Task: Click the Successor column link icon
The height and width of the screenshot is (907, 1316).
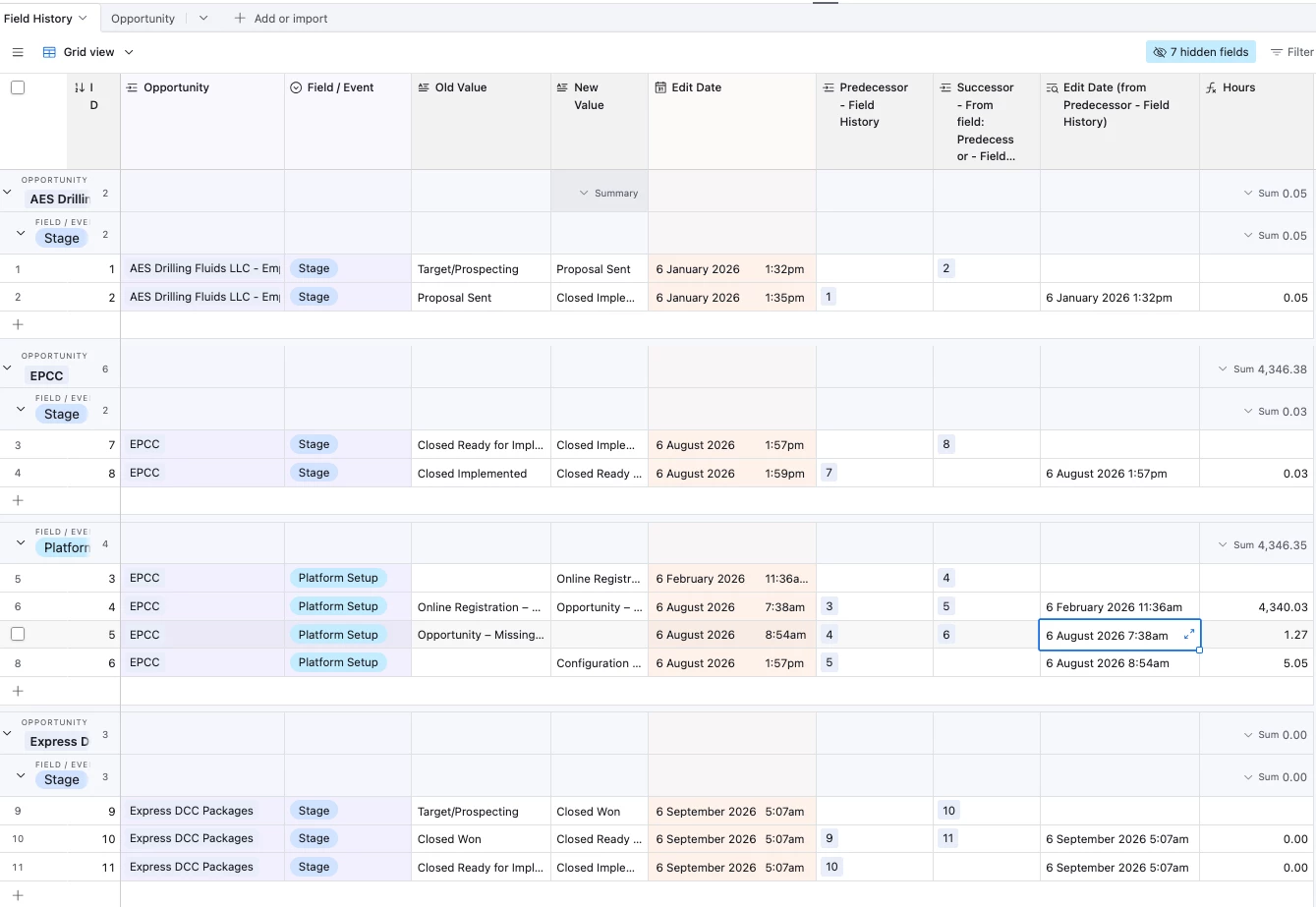Action: click(x=945, y=87)
